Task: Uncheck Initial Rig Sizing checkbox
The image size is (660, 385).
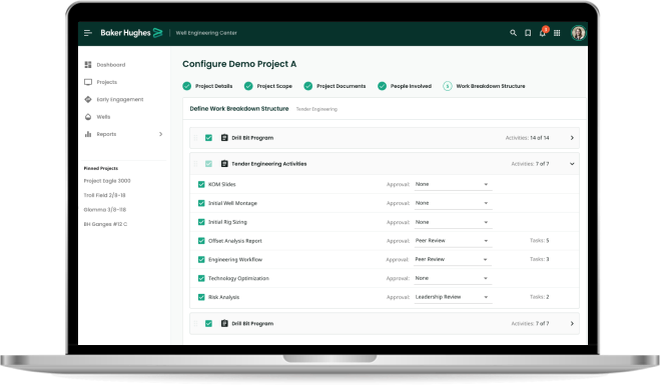Action: click(x=201, y=222)
